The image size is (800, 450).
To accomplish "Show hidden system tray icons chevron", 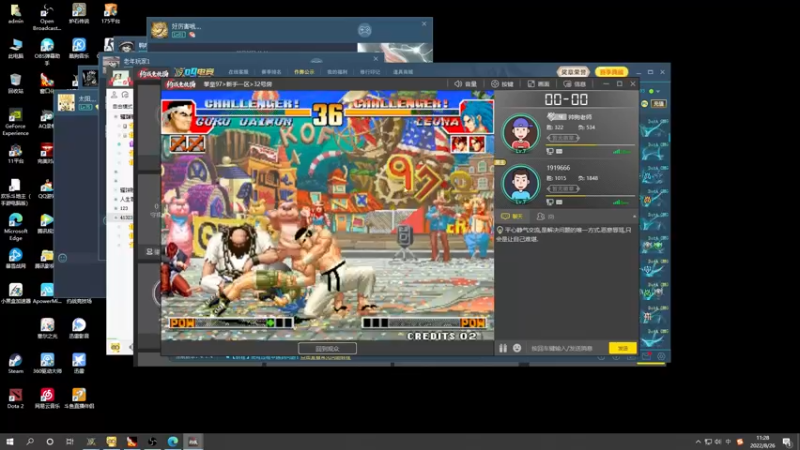I will (697, 442).
